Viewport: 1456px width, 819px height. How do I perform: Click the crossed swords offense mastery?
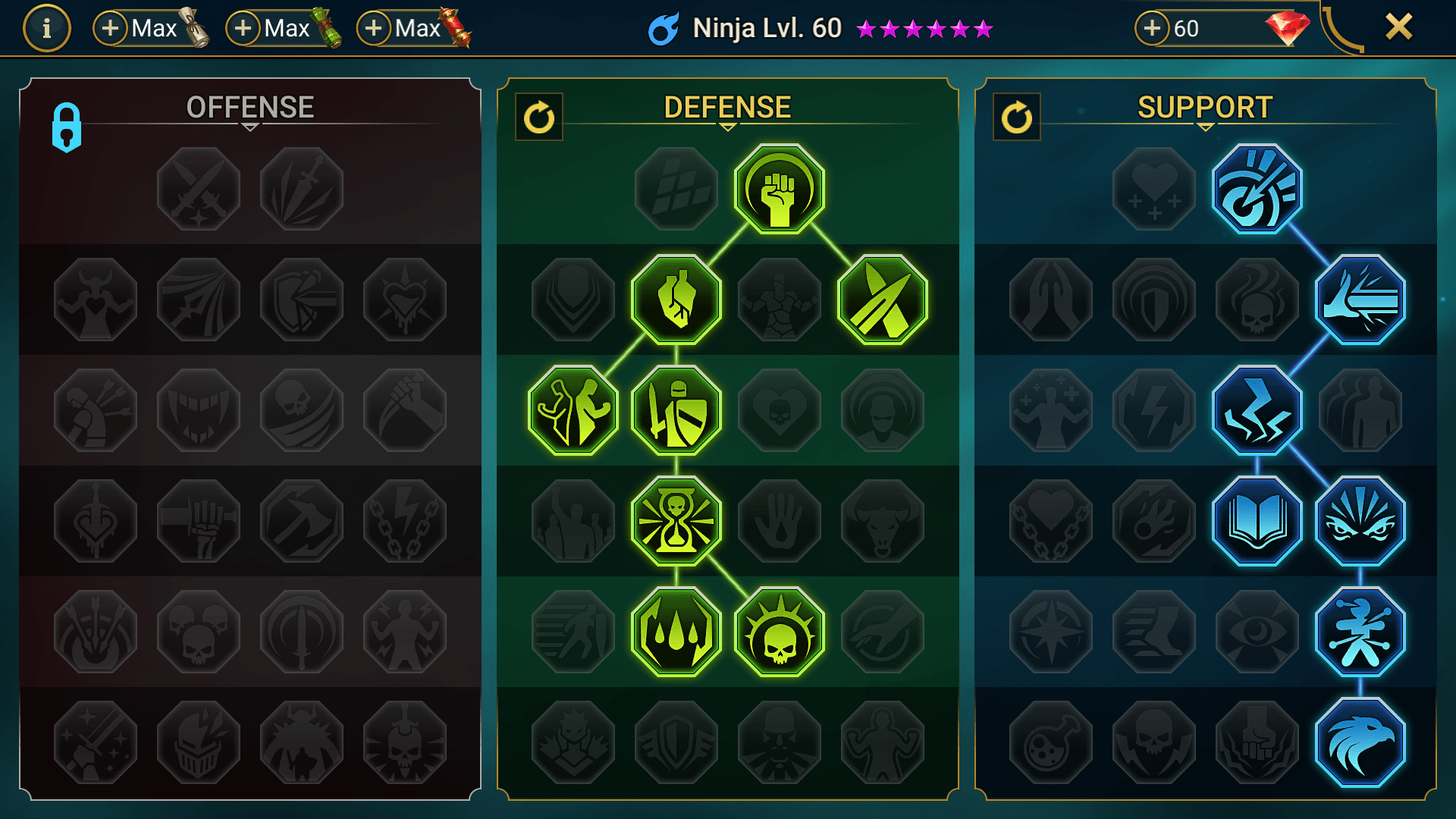pos(199,189)
